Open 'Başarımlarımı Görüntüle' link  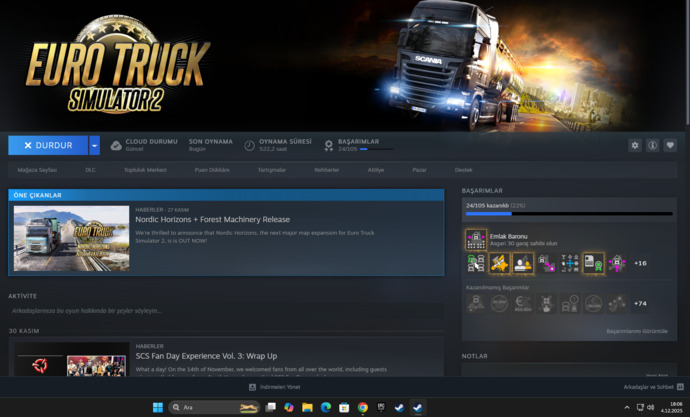tap(637, 331)
